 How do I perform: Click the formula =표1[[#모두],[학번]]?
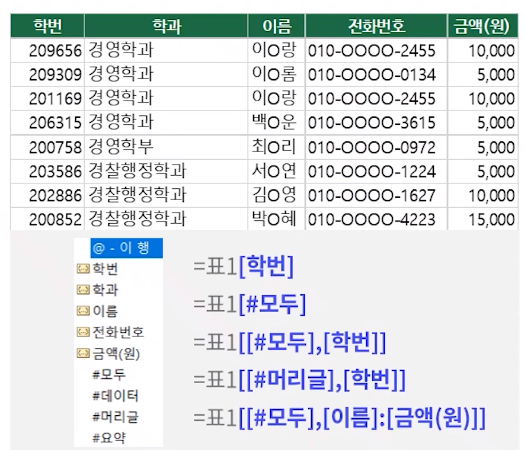290,343
